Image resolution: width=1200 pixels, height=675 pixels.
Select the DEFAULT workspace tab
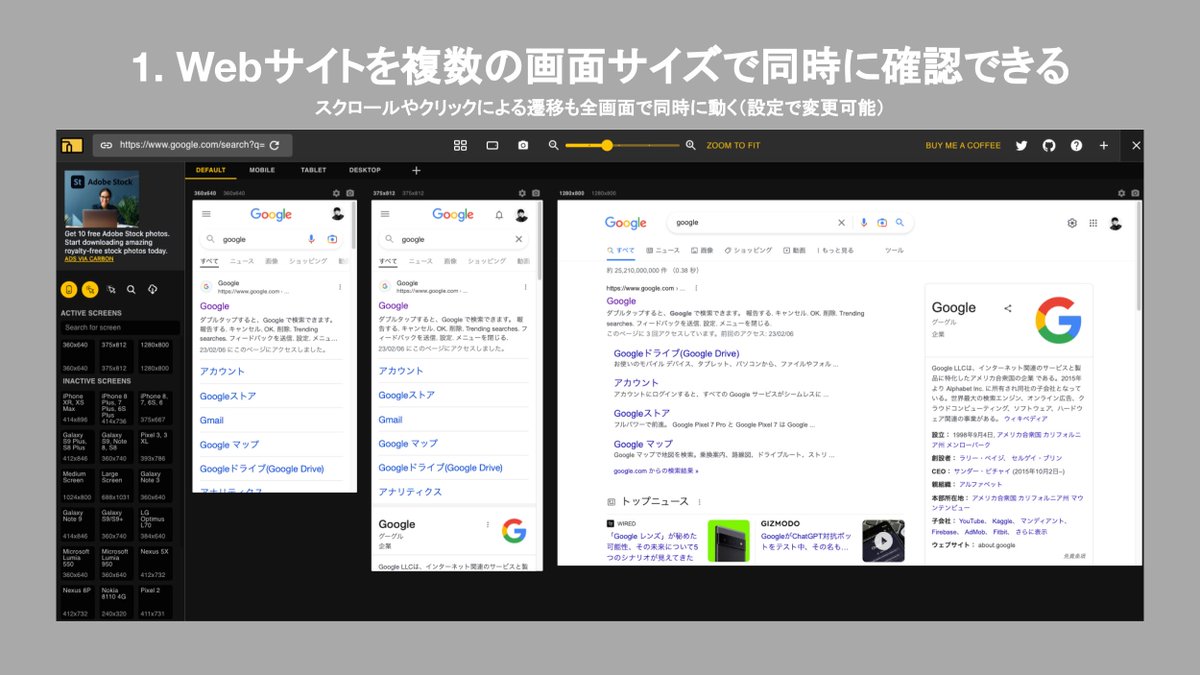[x=211, y=170]
